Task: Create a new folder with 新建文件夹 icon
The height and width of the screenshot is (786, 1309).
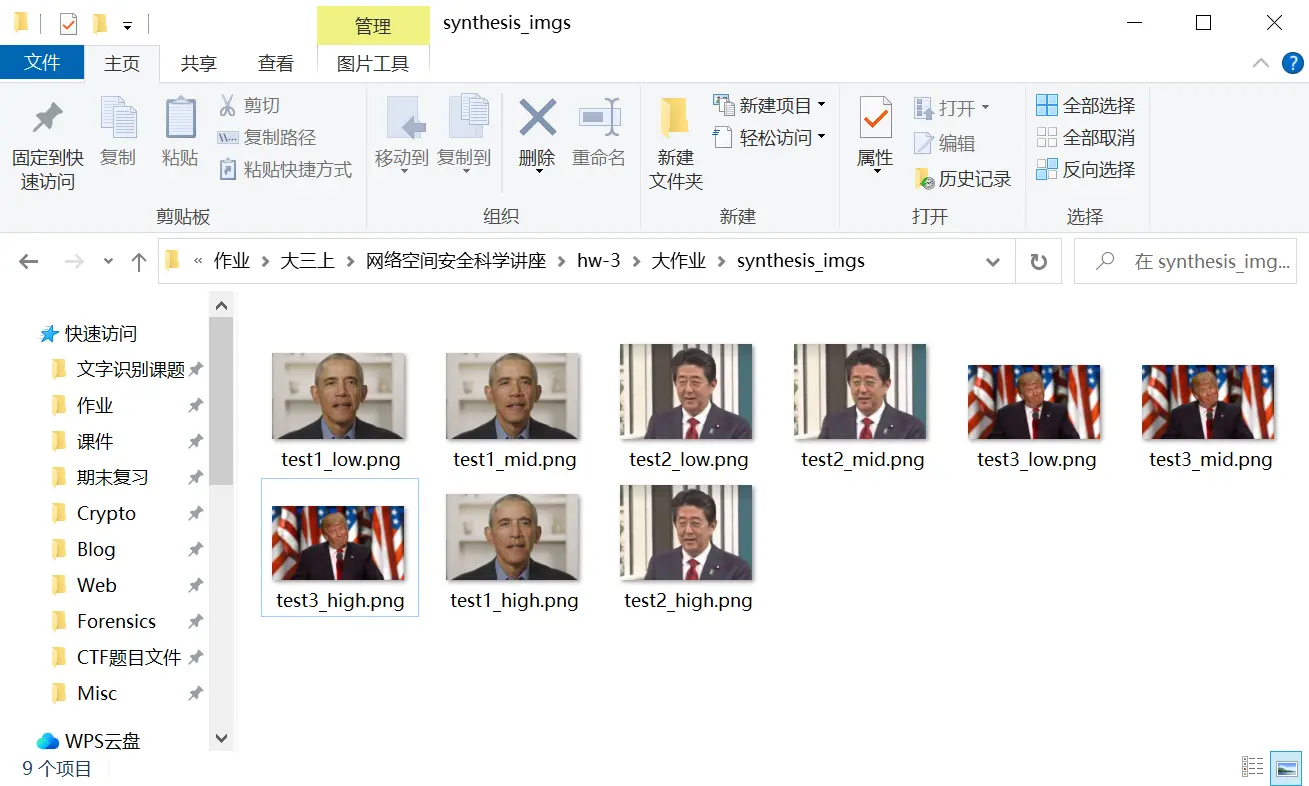Action: [676, 119]
